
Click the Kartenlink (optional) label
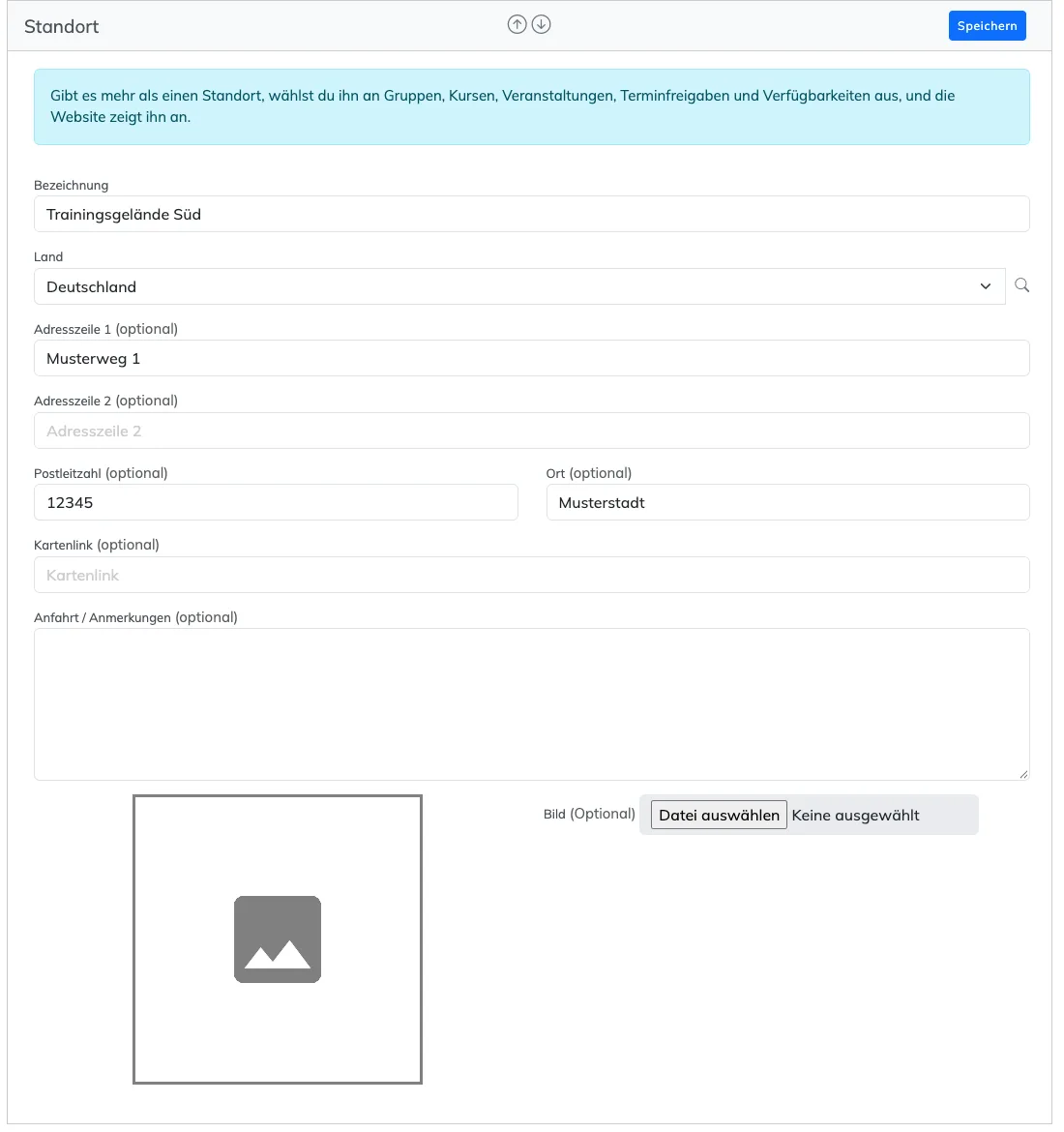[x=97, y=545]
